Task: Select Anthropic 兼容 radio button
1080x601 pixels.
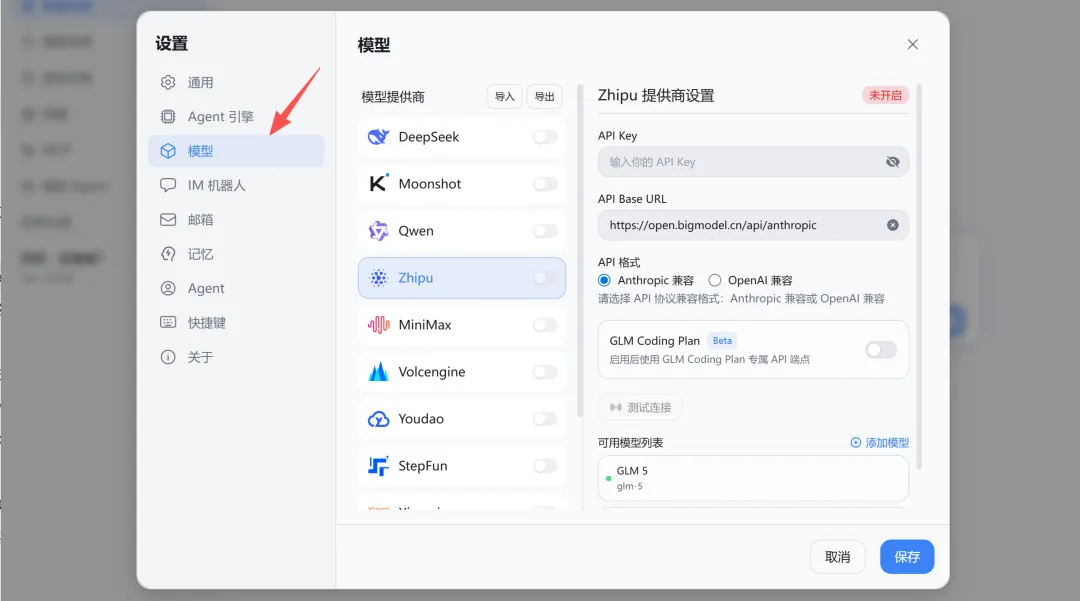Action: tap(604, 280)
